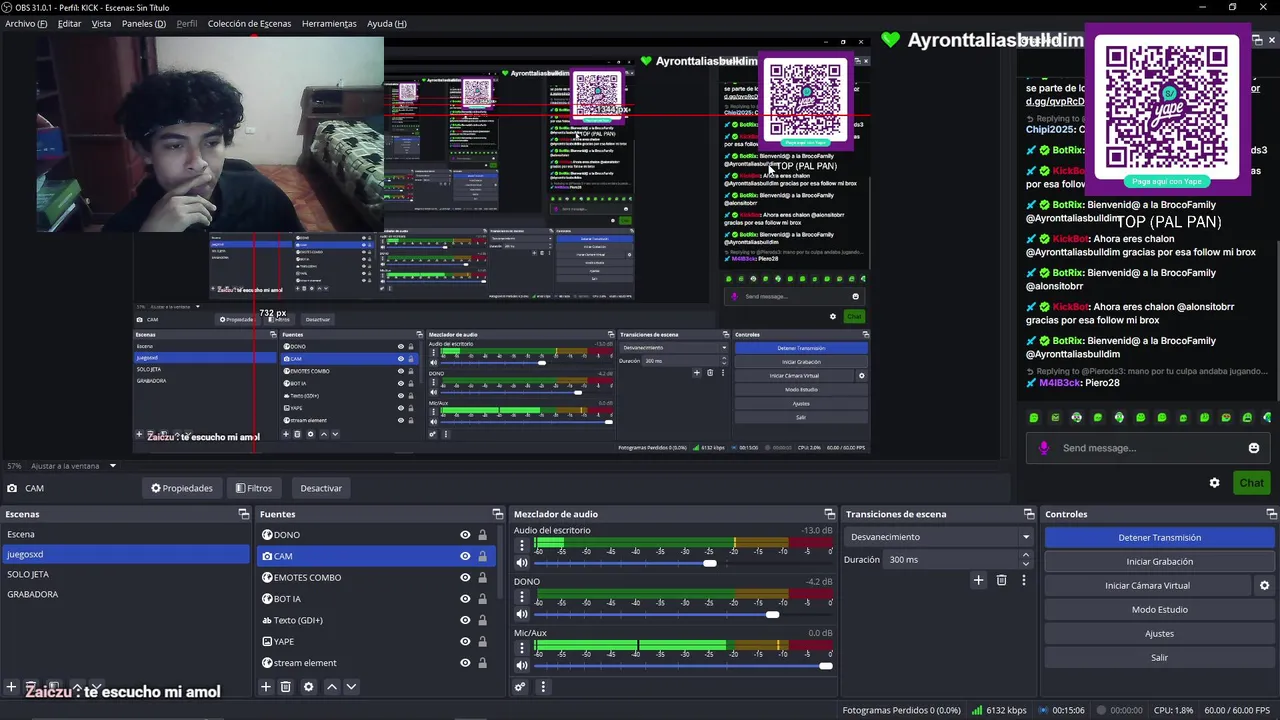The width and height of the screenshot is (1280, 720).
Task: Open virtual camera settings gear
Action: (x=1264, y=586)
